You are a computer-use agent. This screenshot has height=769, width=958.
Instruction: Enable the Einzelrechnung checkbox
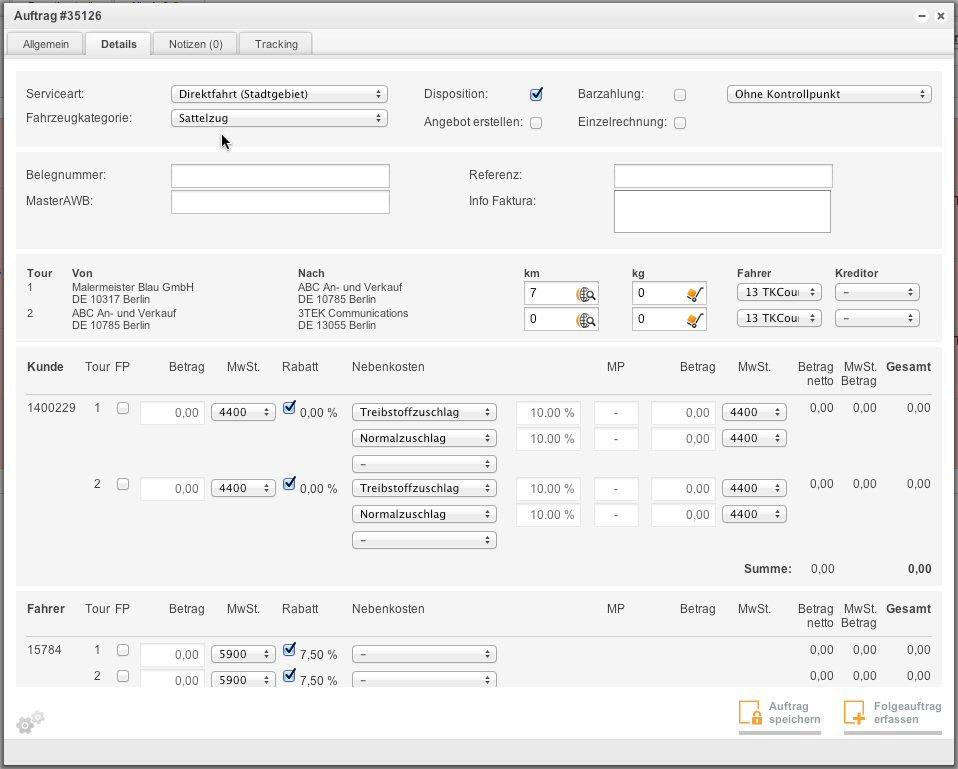coord(680,123)
